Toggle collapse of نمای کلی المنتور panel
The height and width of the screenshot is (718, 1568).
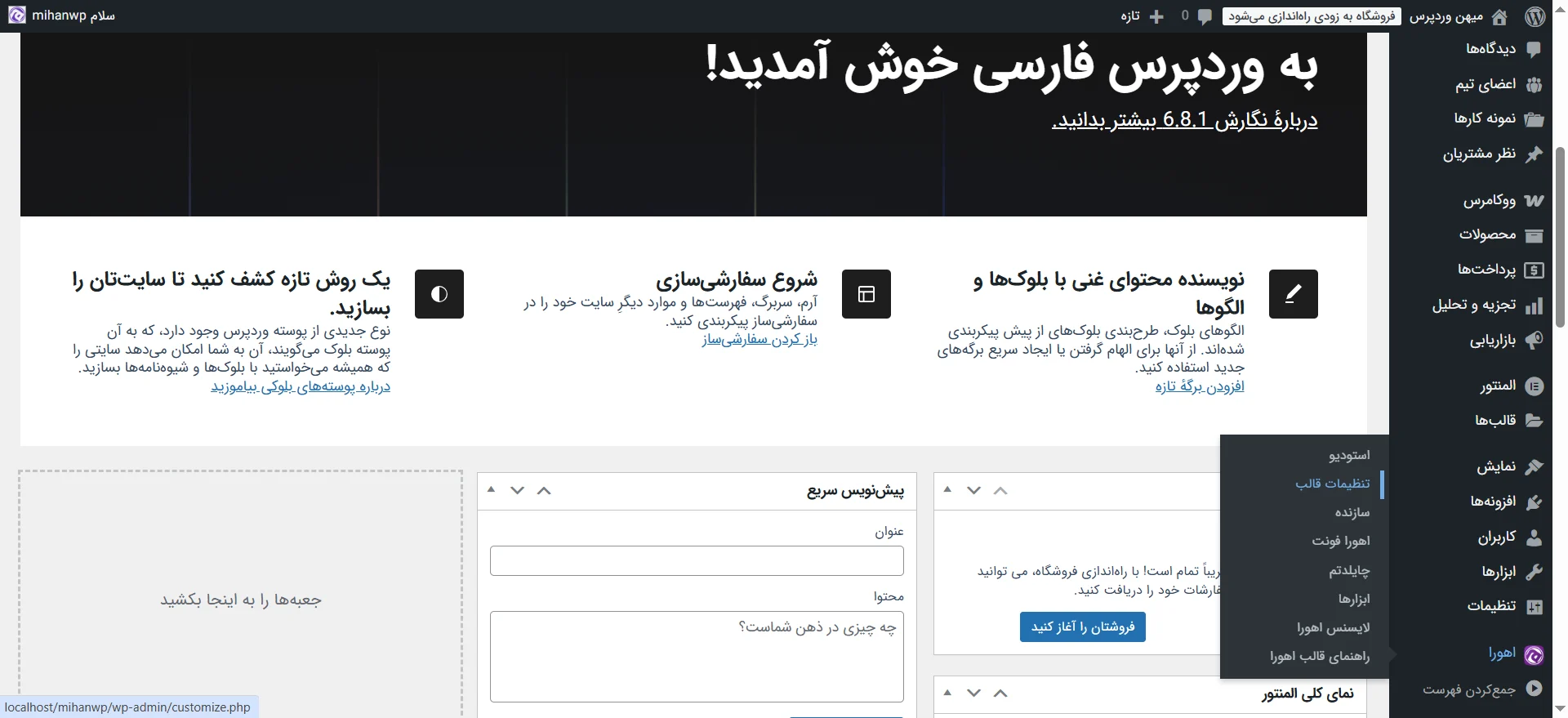(x=947, y=693)
